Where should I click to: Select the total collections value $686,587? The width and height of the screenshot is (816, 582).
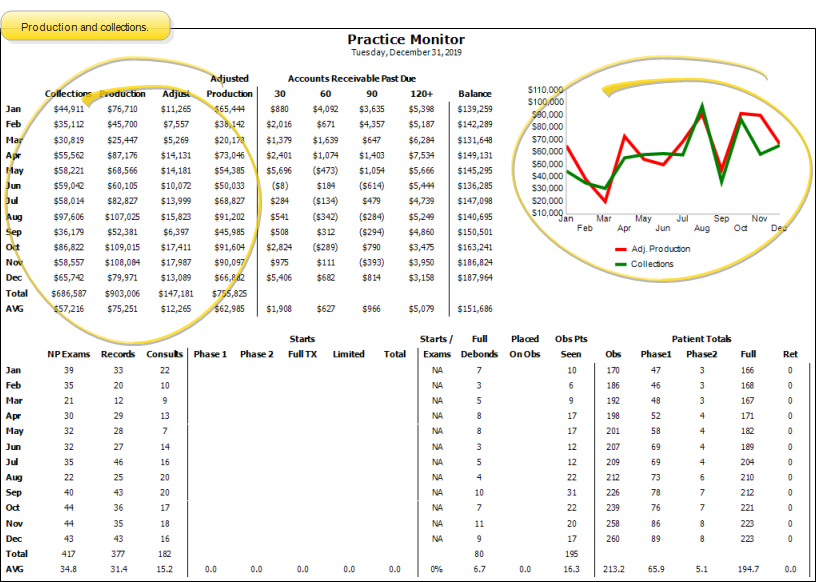tap(69, 294)
